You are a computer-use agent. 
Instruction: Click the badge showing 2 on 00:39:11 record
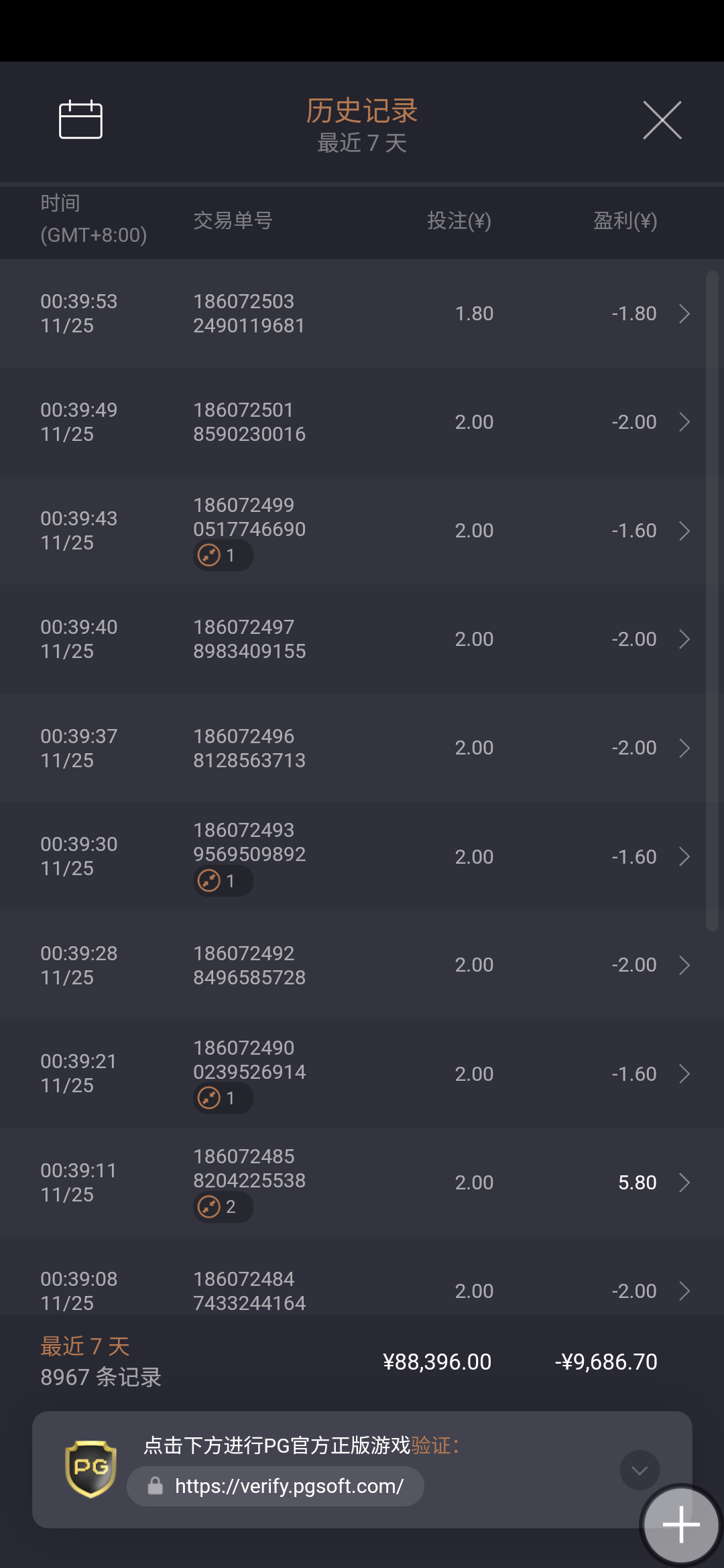pyautogui.click(x=223, y=1207)
